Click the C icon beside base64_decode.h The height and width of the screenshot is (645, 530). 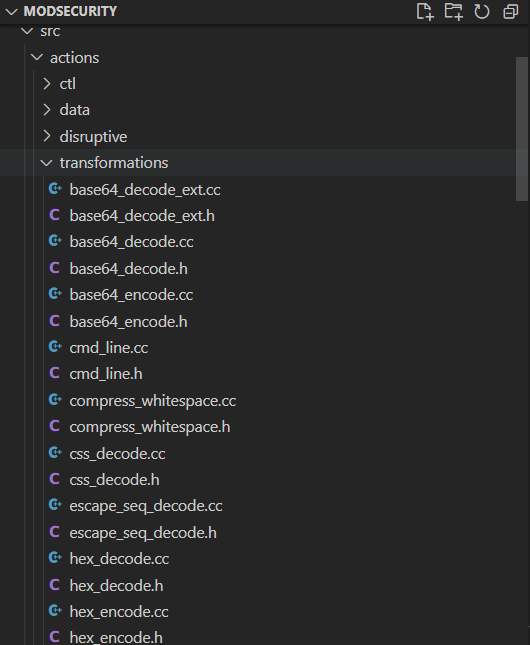point(54,268)
